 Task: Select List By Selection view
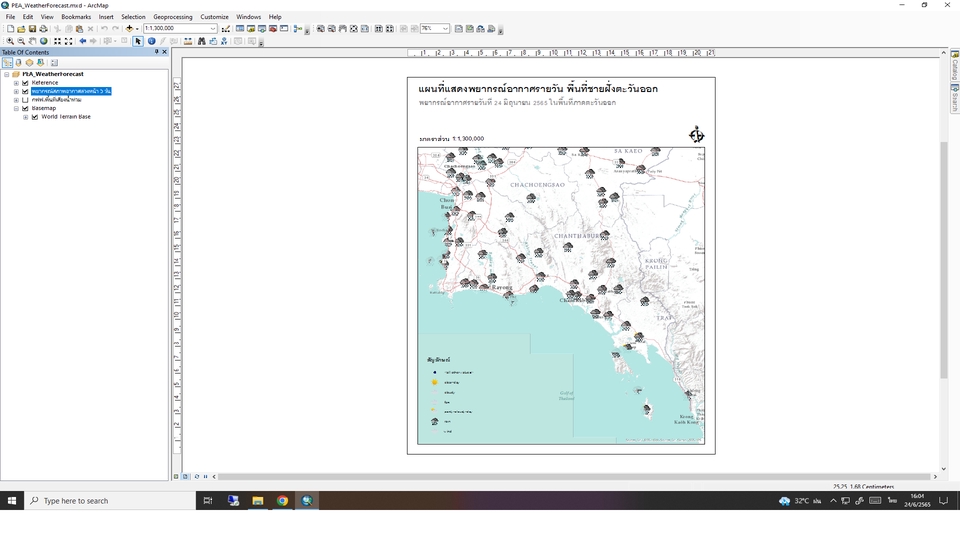tap(40, 62)
